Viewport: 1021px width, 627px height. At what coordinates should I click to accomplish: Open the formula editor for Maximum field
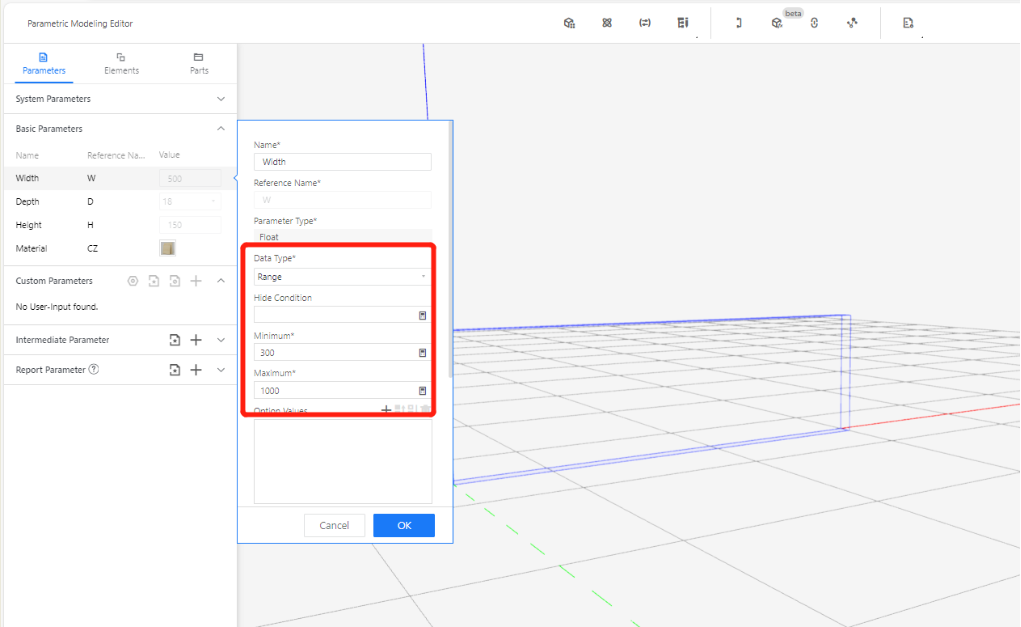(422, 391)
